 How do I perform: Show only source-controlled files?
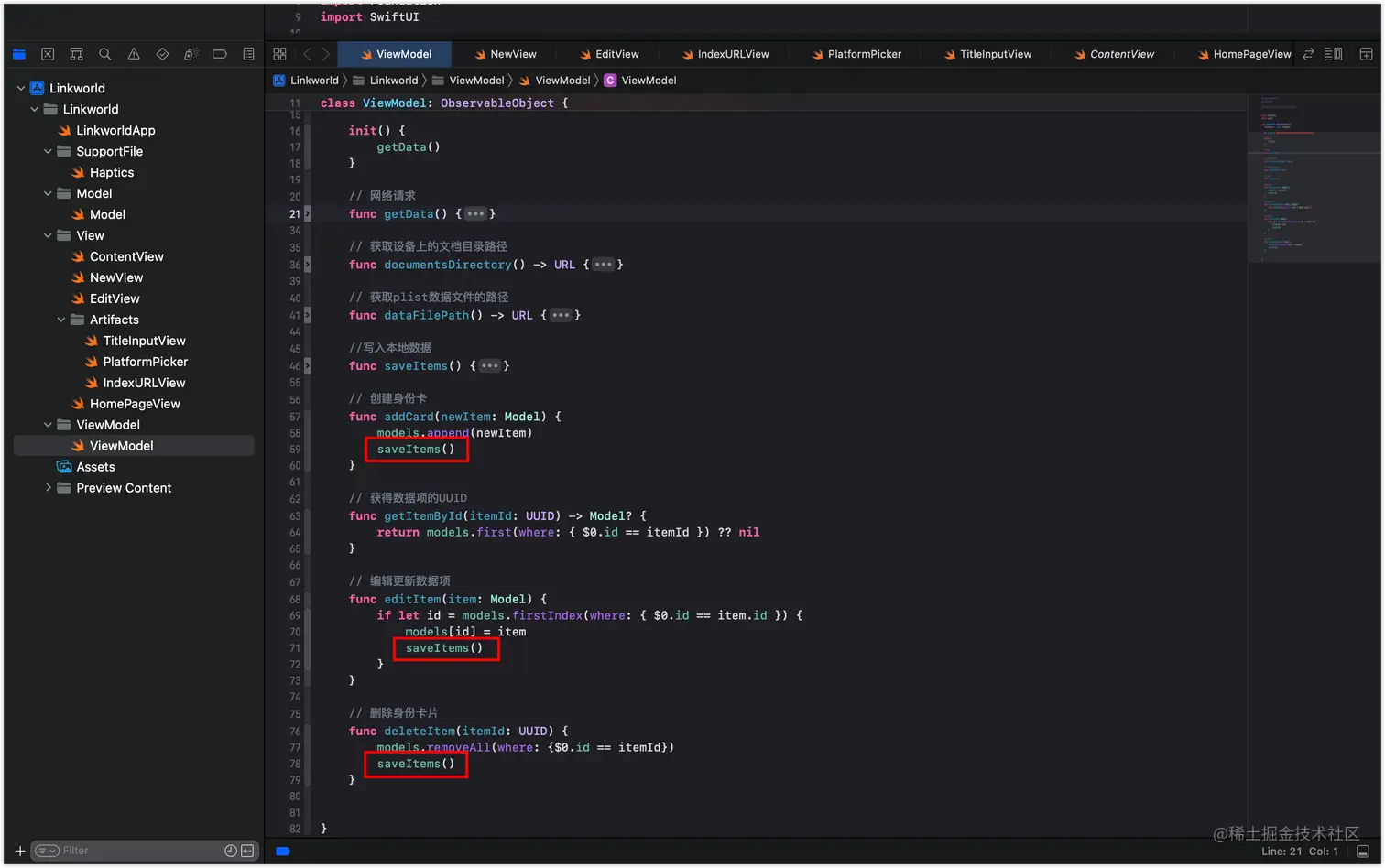pyautogui.click(x=247, y=851)
